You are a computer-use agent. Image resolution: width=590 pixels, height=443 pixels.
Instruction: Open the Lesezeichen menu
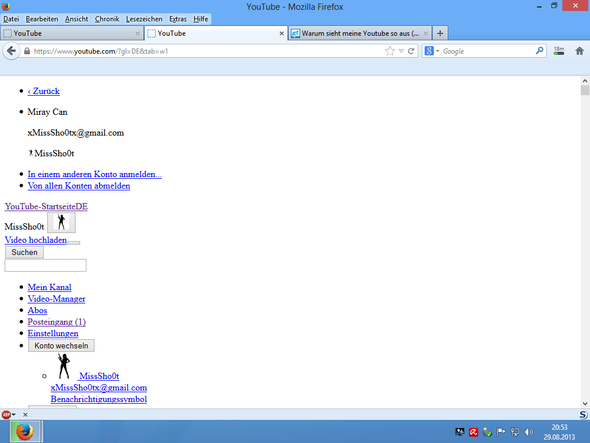(x=144, y=19)
